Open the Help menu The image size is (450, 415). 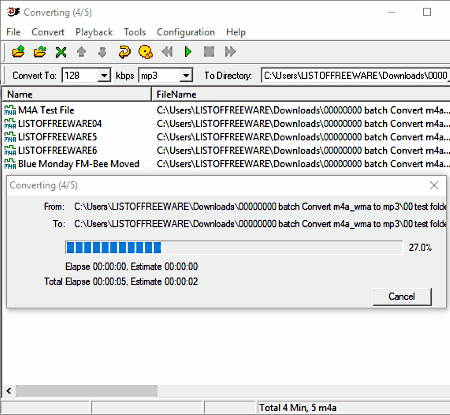tap(236, 32)
